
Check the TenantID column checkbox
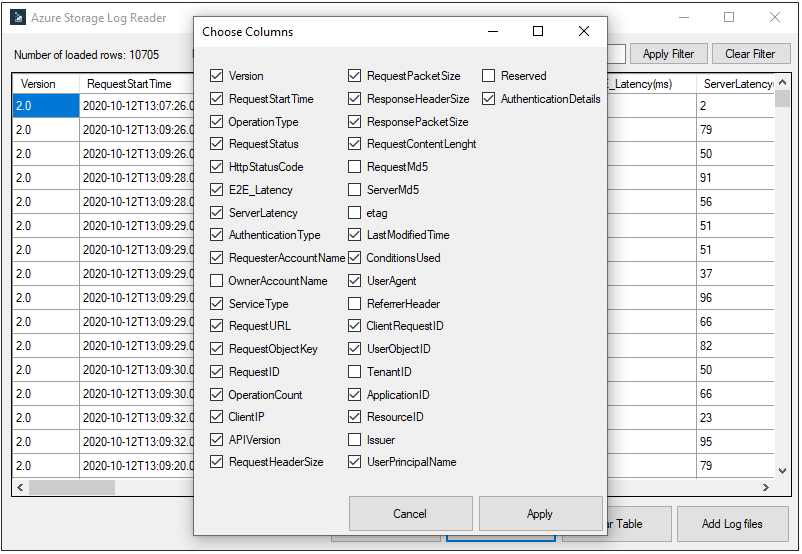click(354, 372)
